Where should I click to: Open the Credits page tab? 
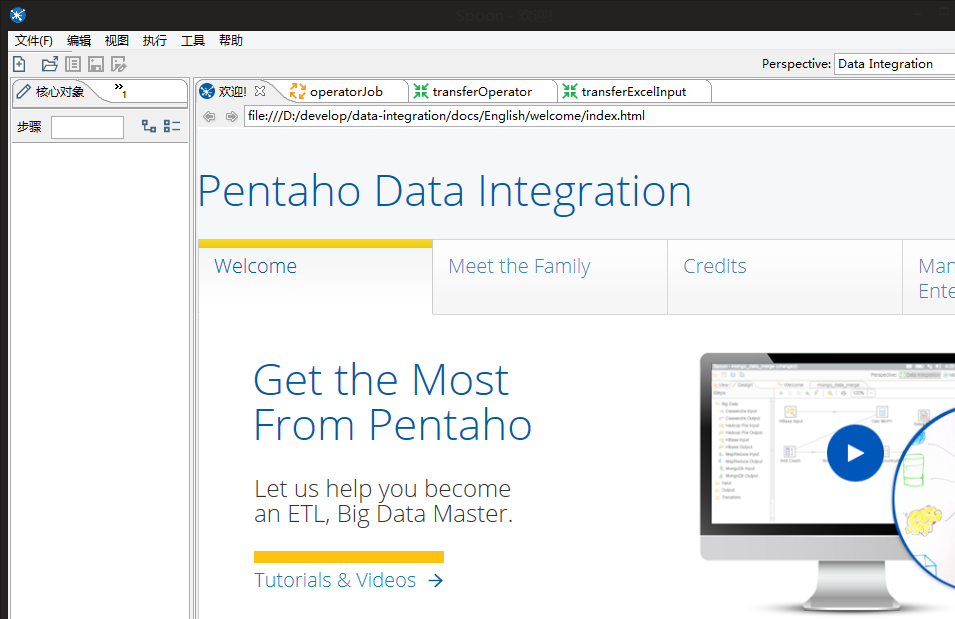784,277
